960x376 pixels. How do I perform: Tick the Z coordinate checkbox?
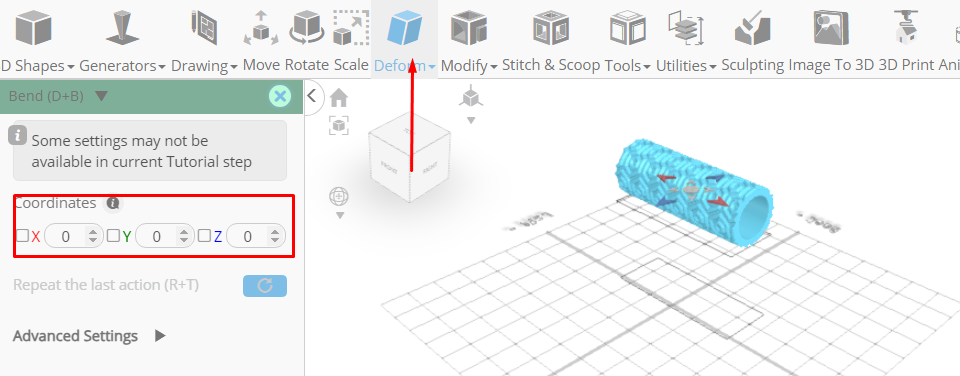204,235
